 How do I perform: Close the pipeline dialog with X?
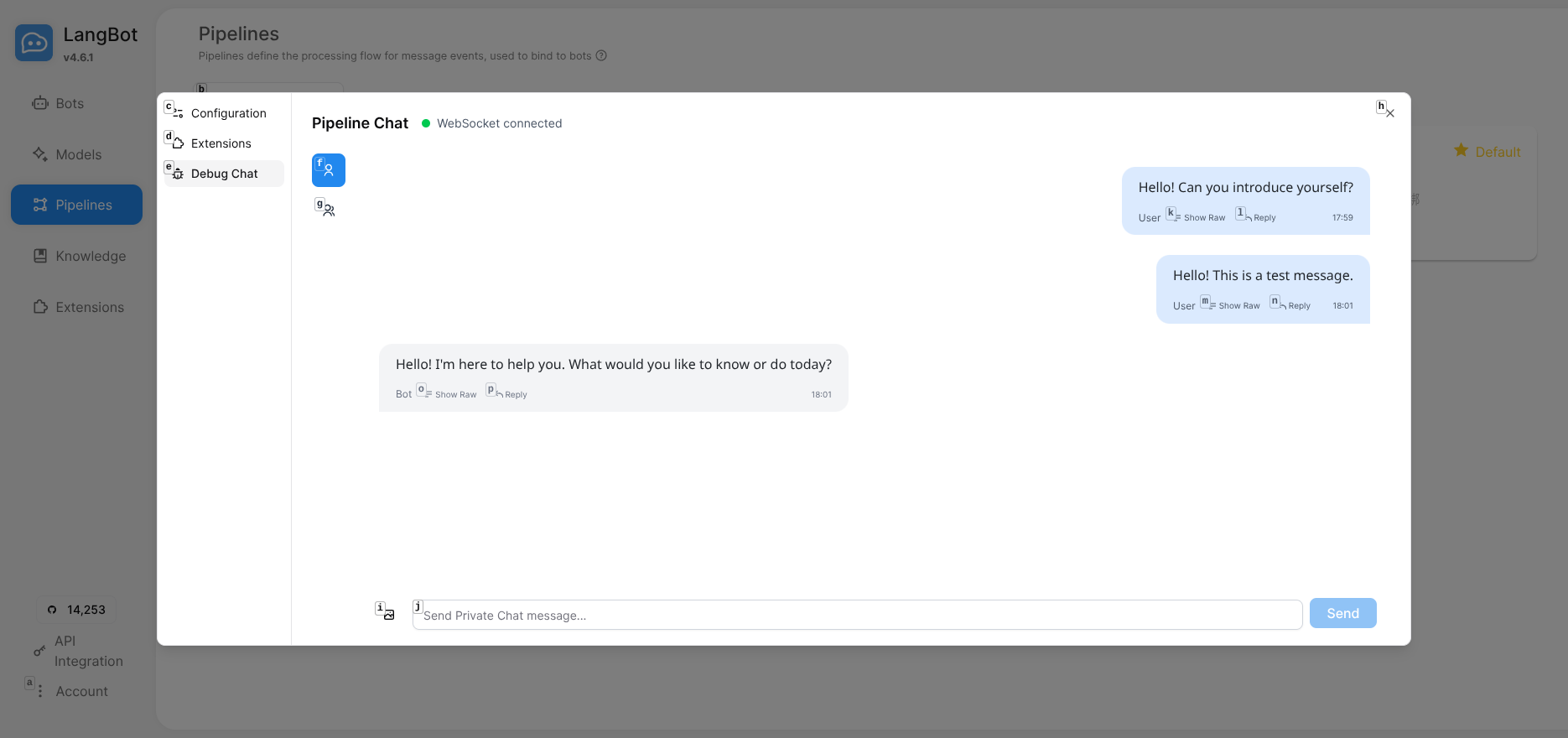tap(1389, 113)
